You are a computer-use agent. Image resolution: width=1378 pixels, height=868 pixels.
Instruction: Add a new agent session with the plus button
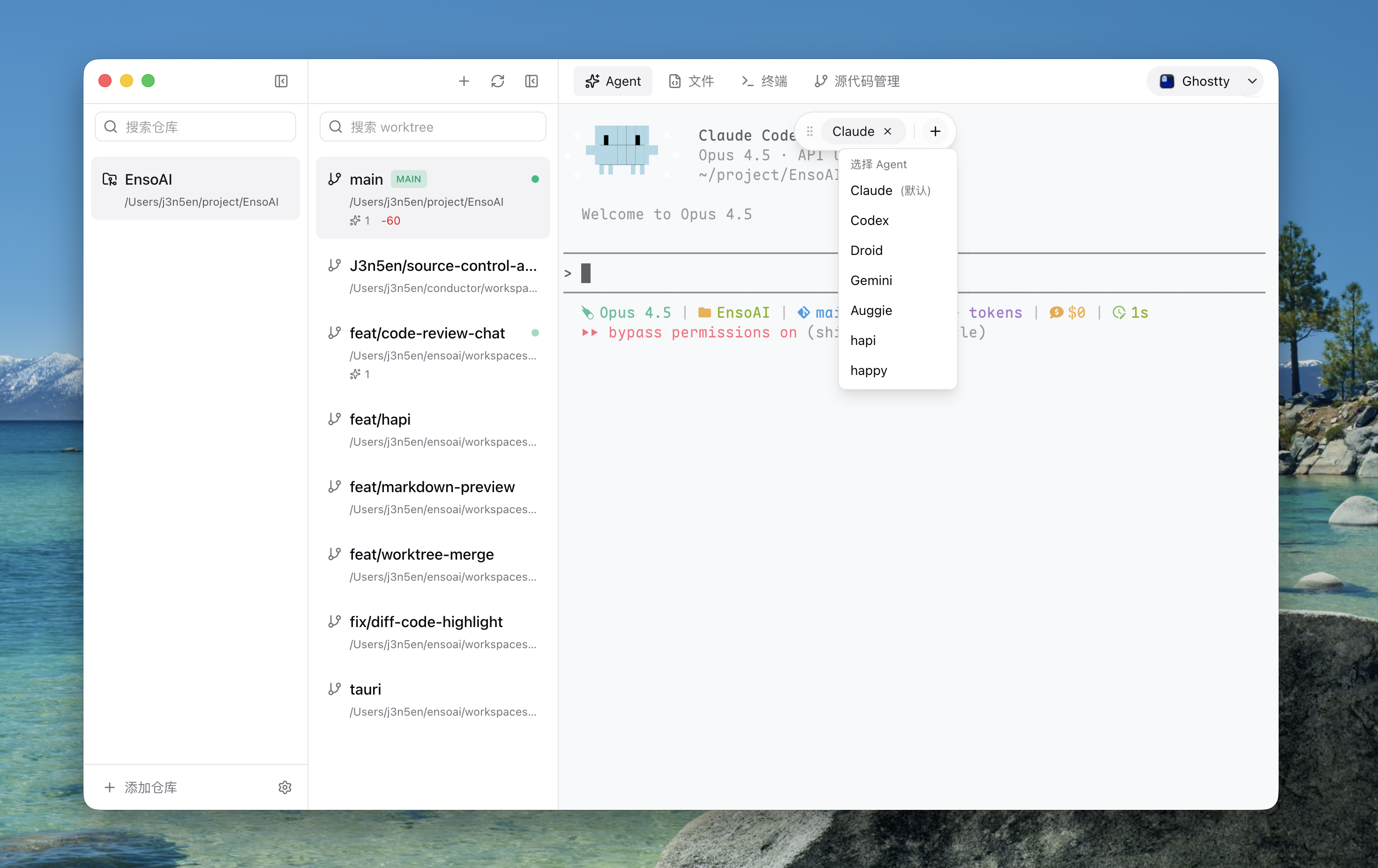[x=935, y=131]
